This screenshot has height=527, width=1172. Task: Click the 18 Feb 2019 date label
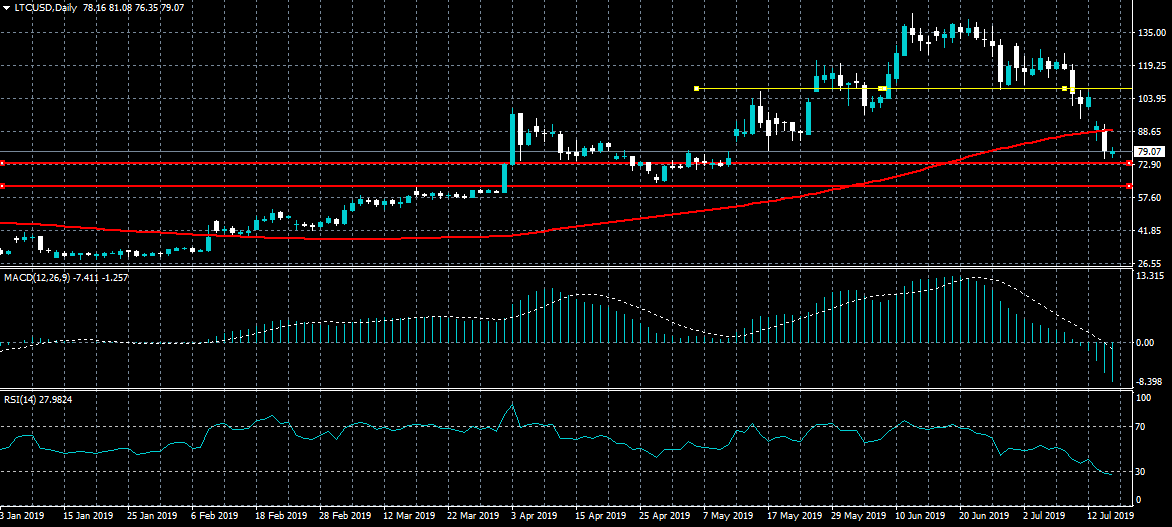coord(281,516)
